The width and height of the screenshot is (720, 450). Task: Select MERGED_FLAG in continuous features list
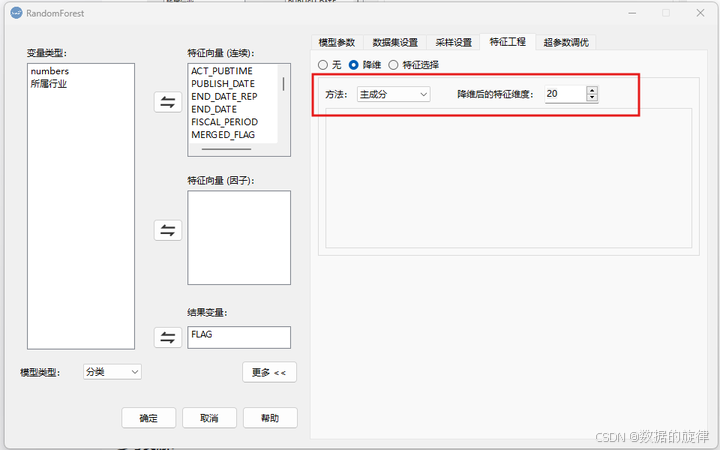point(223,135)
